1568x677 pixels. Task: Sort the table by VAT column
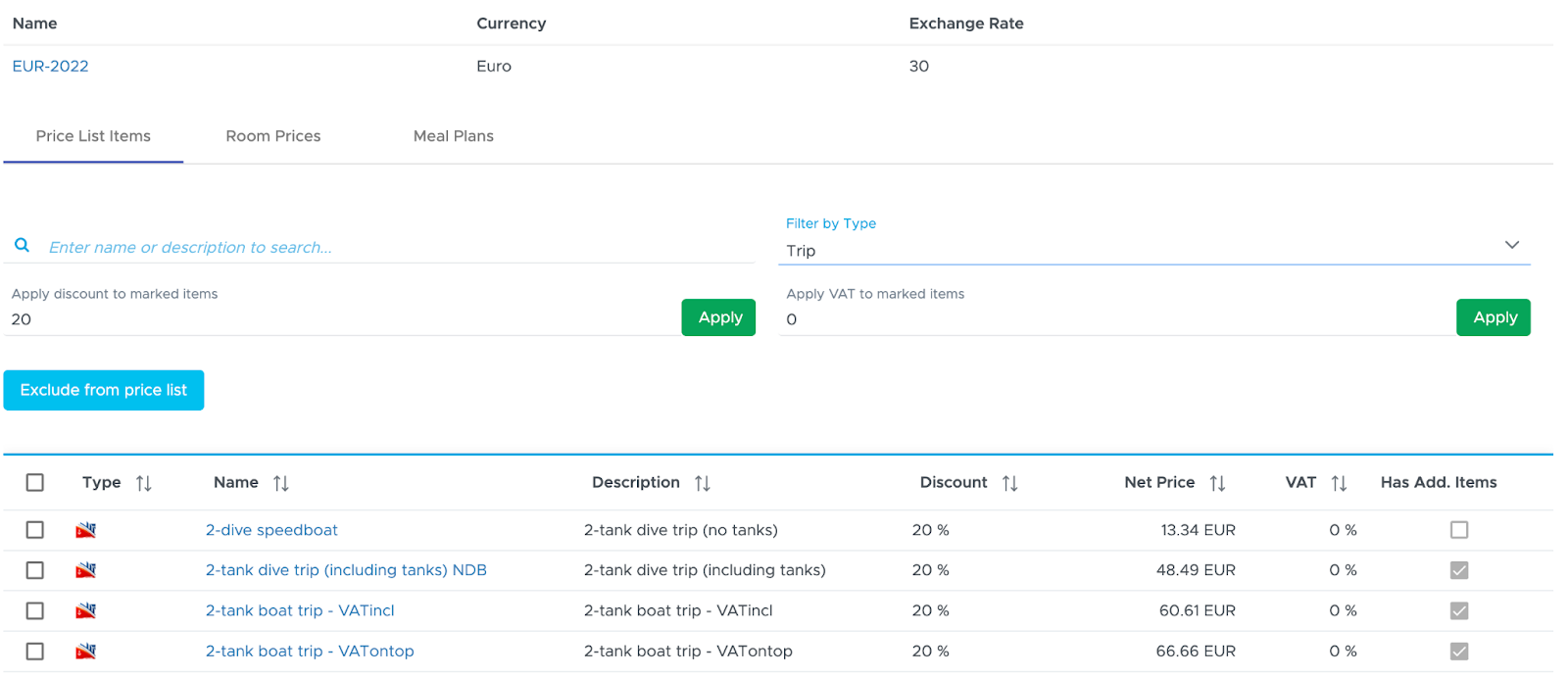tap(1340, 483)
